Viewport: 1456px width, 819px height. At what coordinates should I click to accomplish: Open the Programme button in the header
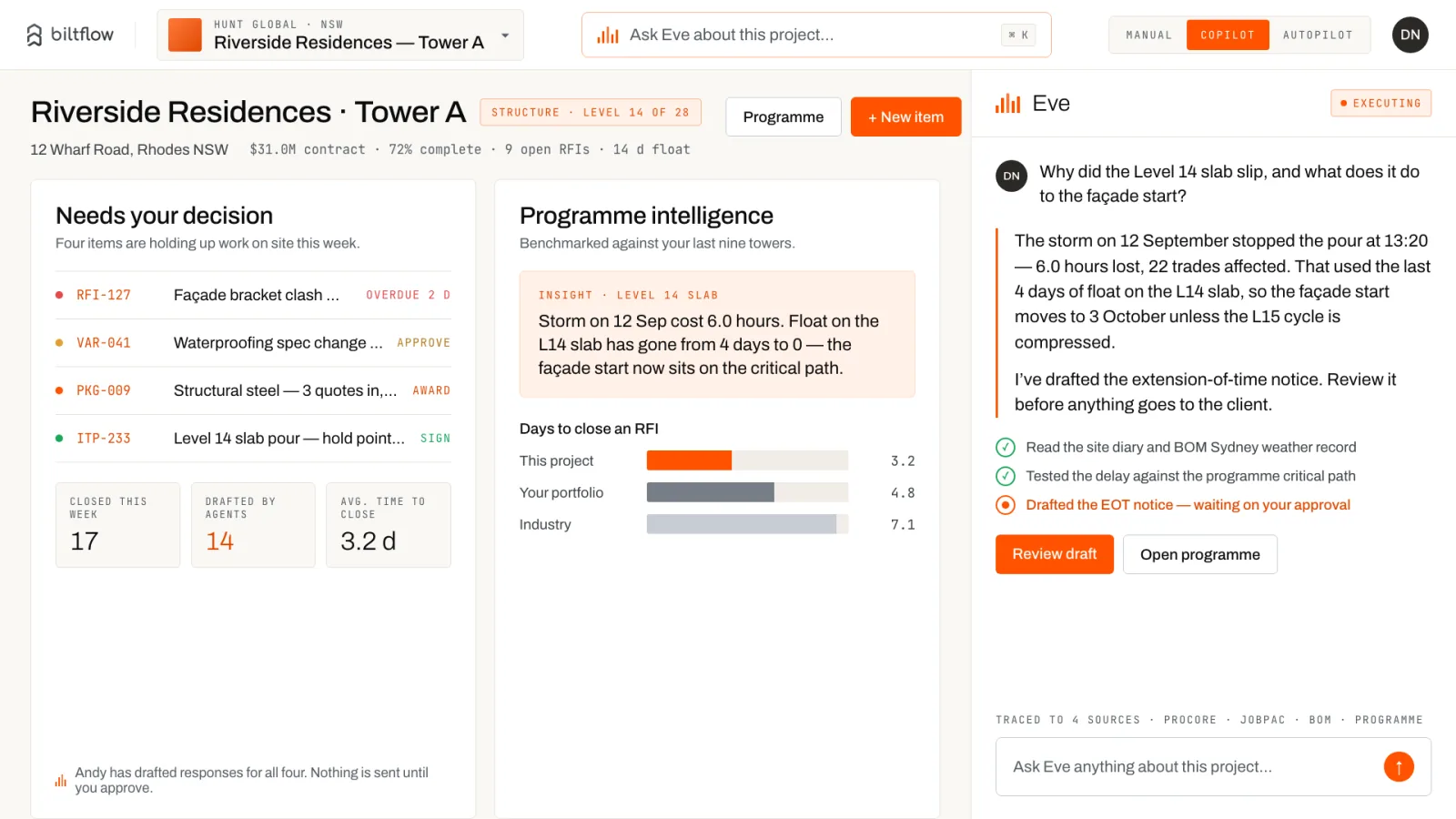tap(784, 116)
